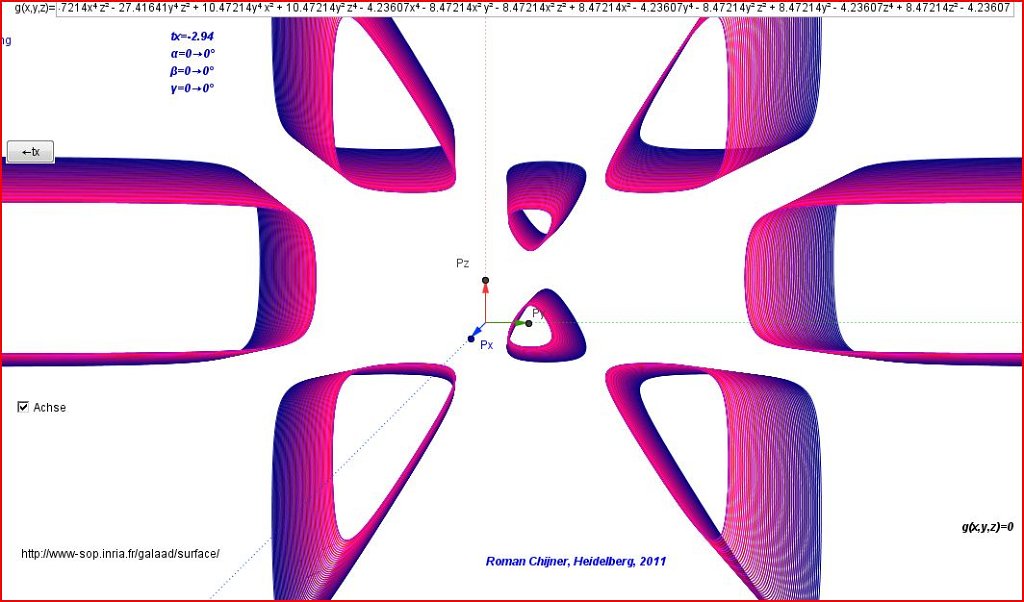Select the tx=-2.94 value text

(x=192, y=36)
